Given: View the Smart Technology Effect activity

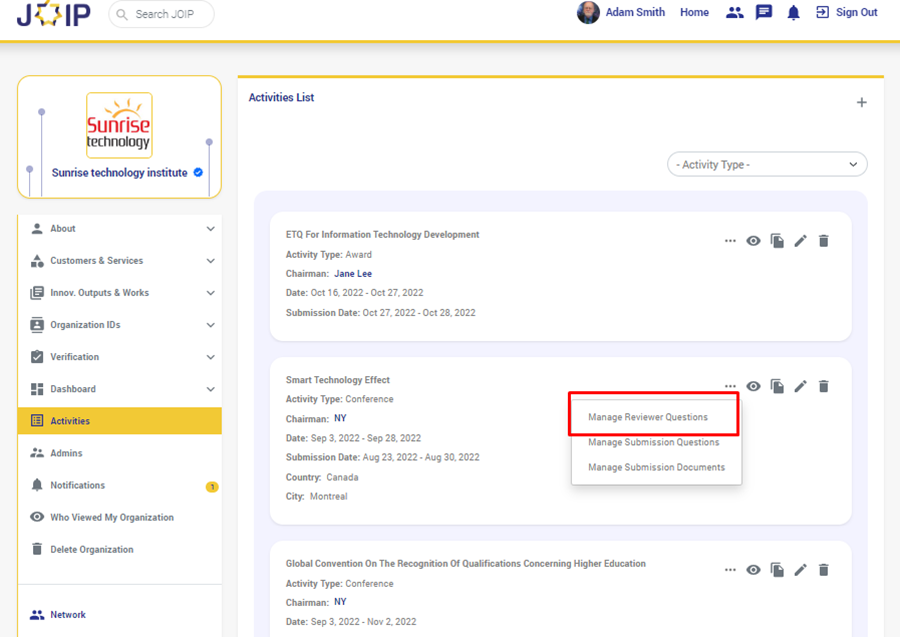Looking at the screenshot, I should [753, 386].
